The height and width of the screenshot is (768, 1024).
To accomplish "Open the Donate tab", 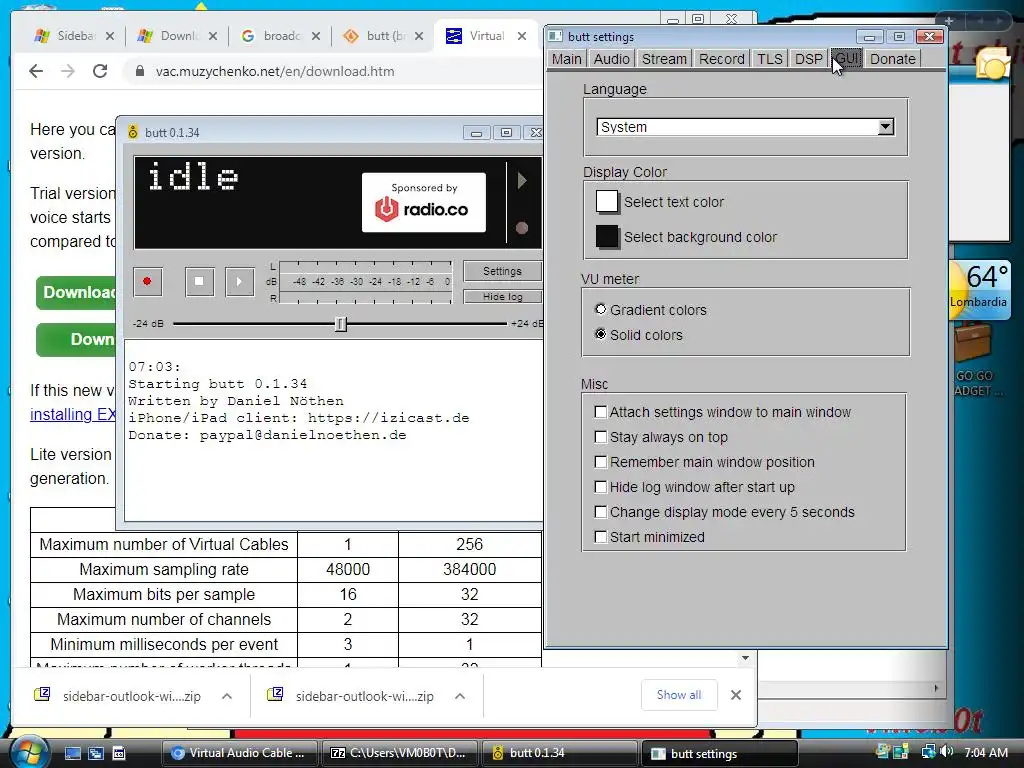I will (892, 59).
